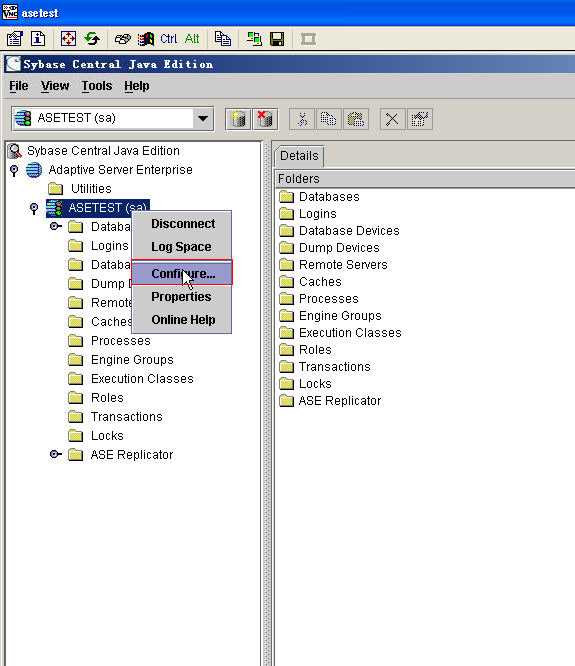Toggle the Ctrl key button in VNC toolbar
Viewport: 575px width, 666px height.
tap(169, 39)
